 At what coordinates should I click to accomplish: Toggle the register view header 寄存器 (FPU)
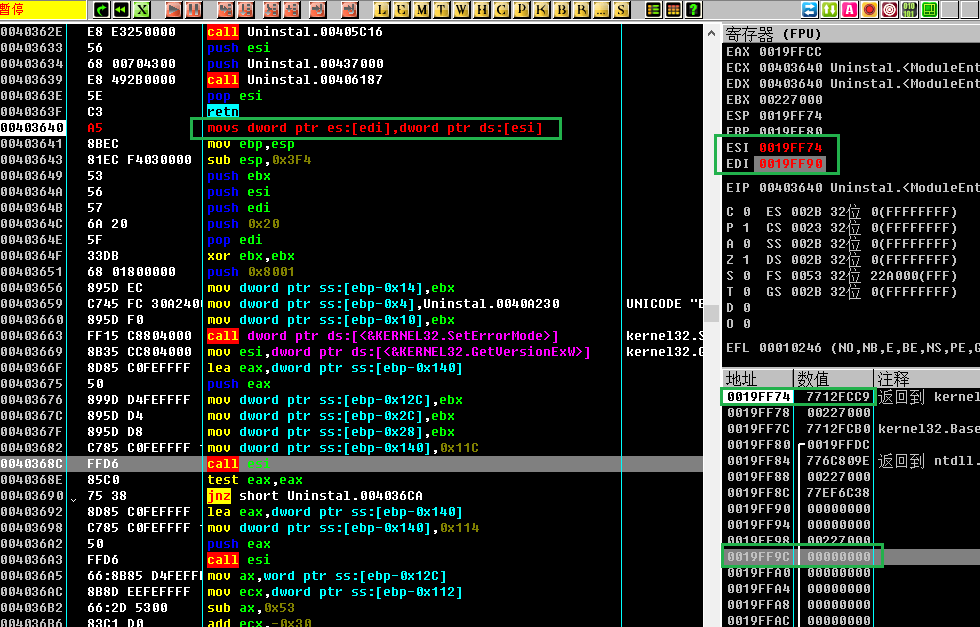(775, 33)
